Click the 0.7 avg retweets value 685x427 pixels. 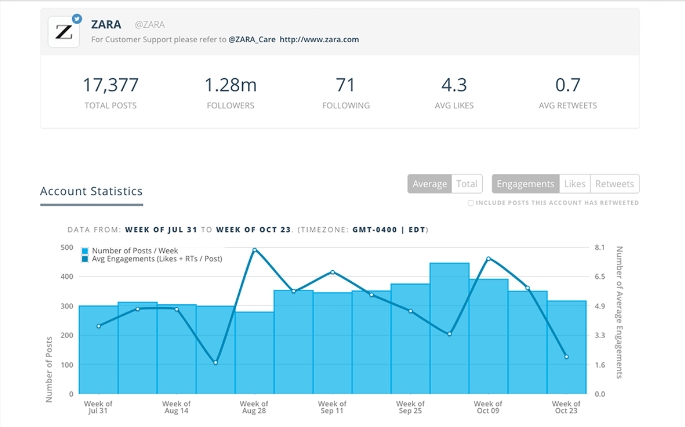click(567, 85)
